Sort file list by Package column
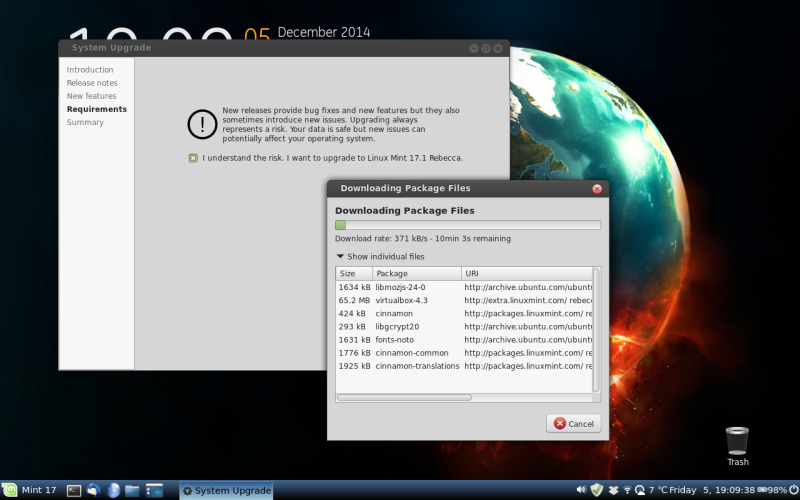The image size is (800, 500). tap(416, 273)
